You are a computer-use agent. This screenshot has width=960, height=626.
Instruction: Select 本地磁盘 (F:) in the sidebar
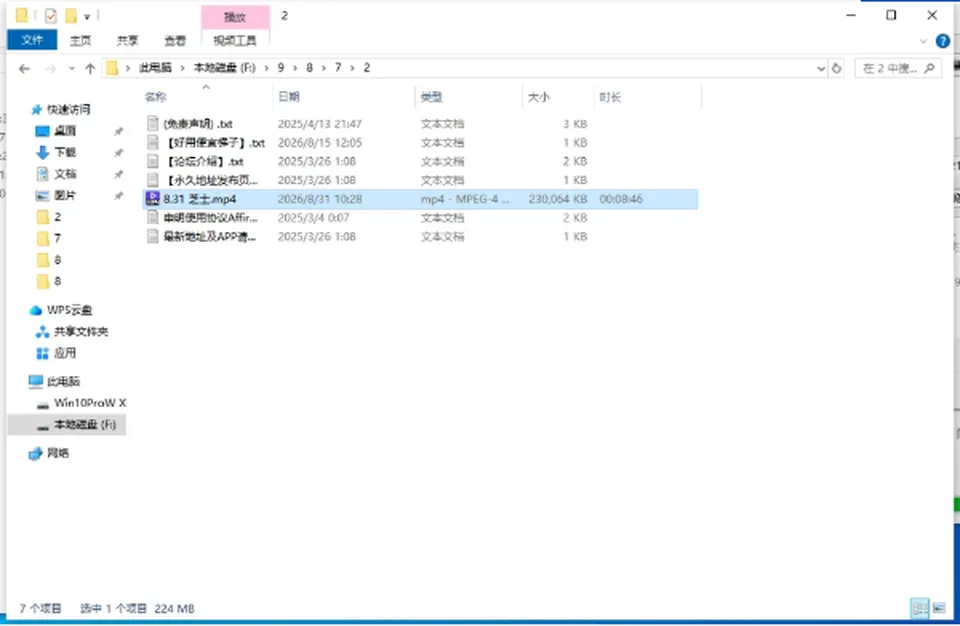tap(67, 424)
